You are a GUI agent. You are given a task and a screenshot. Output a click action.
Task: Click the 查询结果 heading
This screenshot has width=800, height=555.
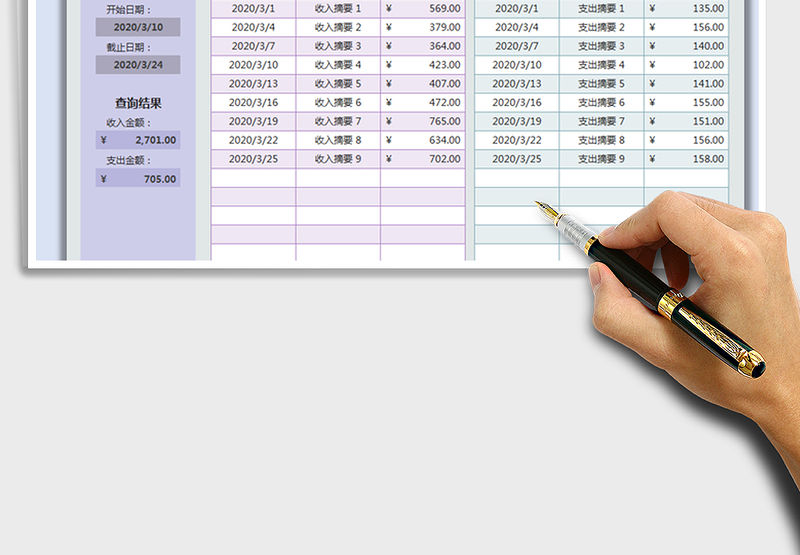click(138, 103)
